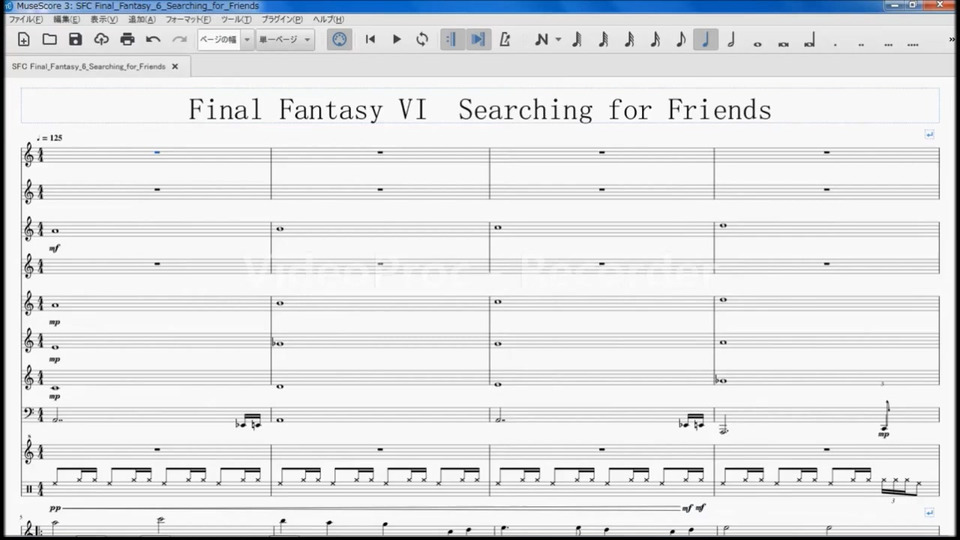Image resolution: width=960 pixels, height=540 pixels.
Task: Apply the quadruple augmentation dot
Action: tap(913, 43)
